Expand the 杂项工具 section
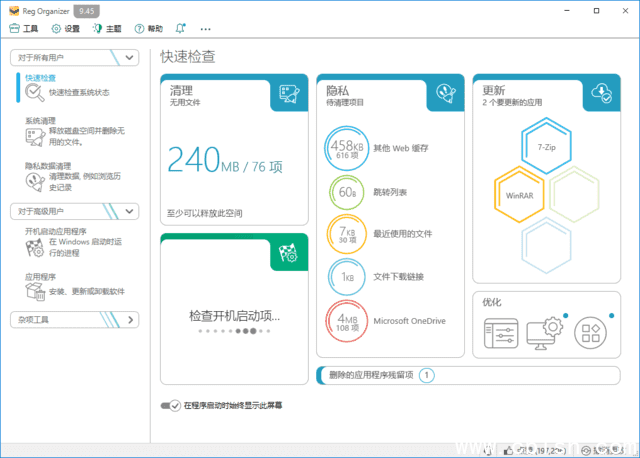The height and width of the screenshot is (458, 640). (x=128, y=320)
